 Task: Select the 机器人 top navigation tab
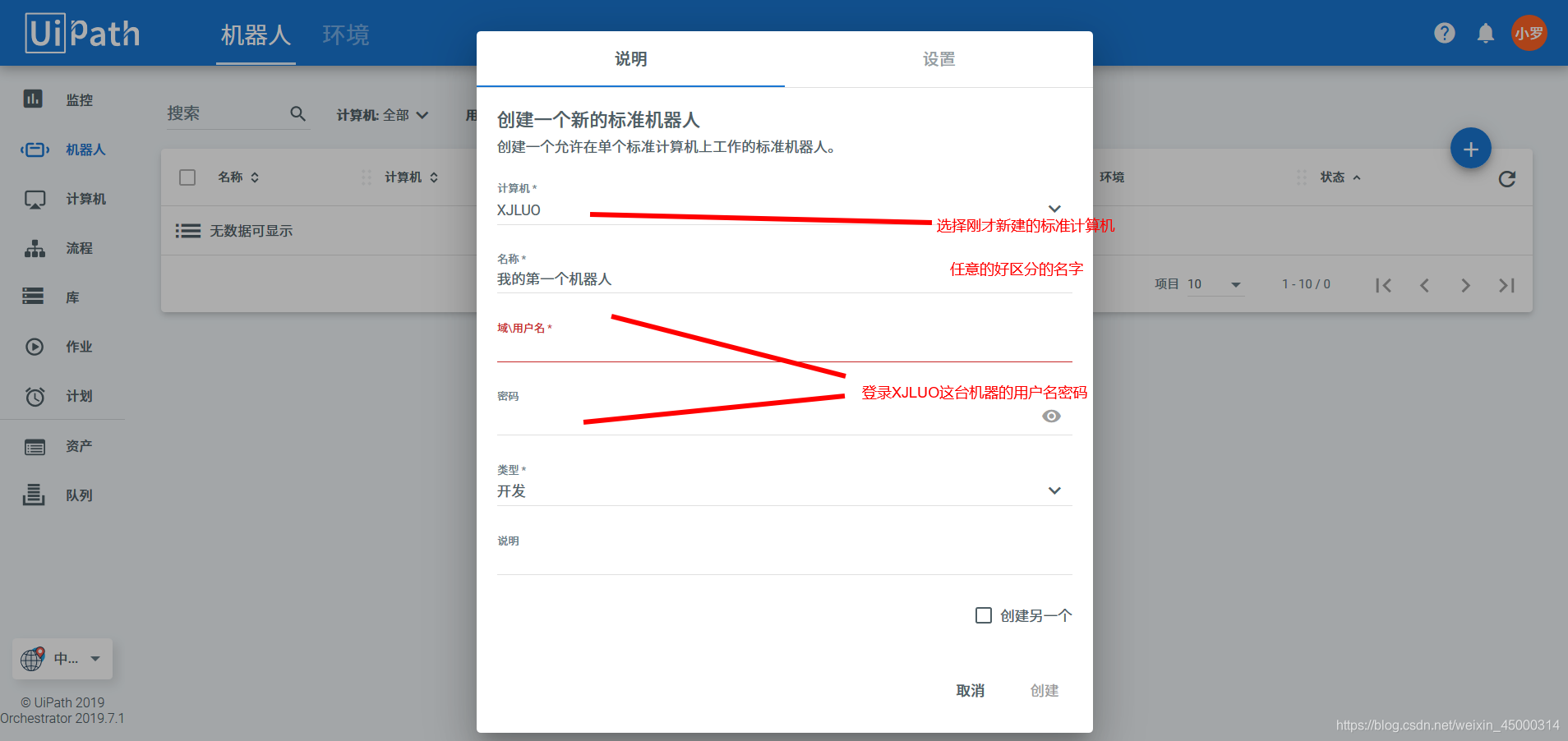click(x=256, y=35)
